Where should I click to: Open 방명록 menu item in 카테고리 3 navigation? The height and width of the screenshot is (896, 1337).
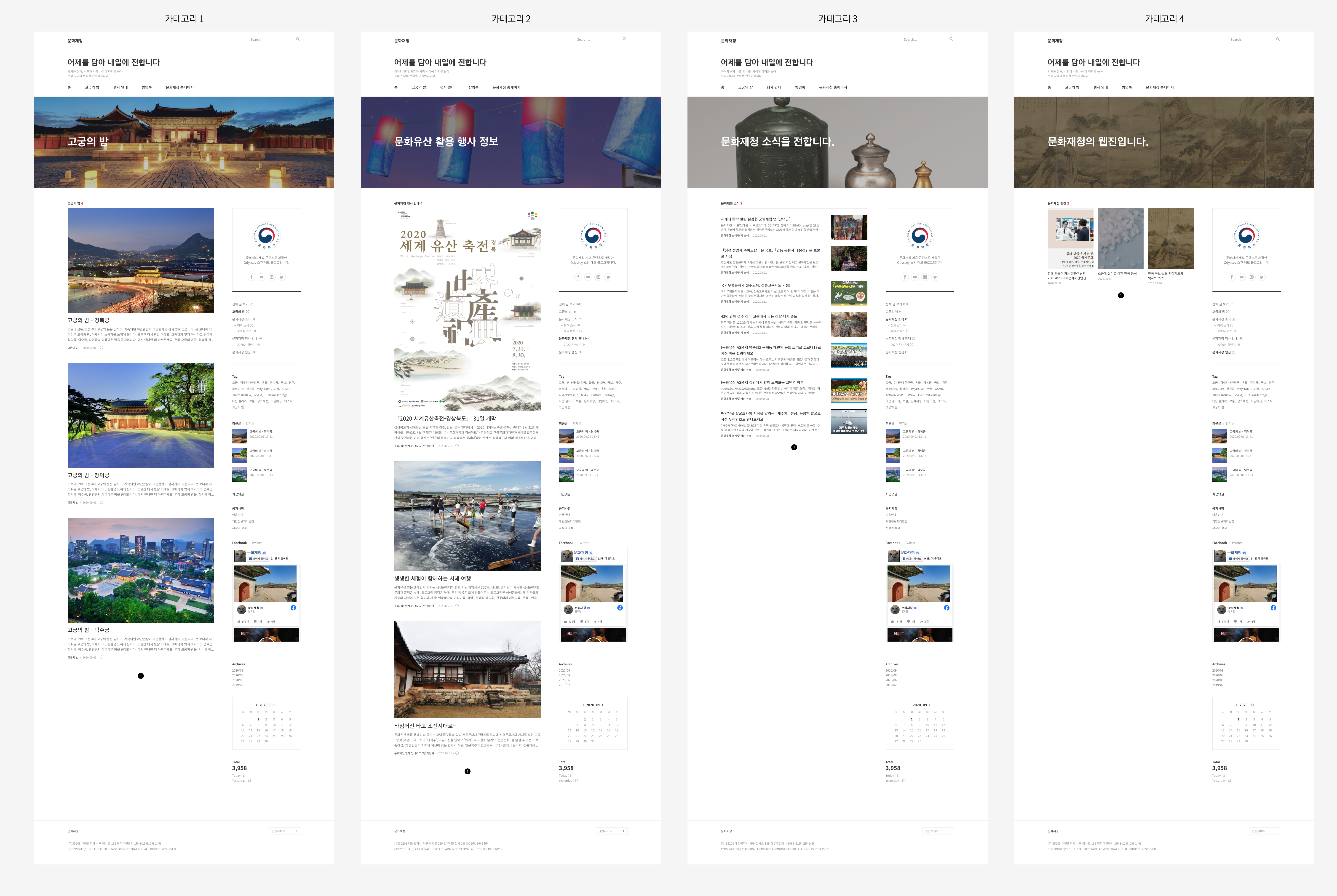(x=800, y=87)
